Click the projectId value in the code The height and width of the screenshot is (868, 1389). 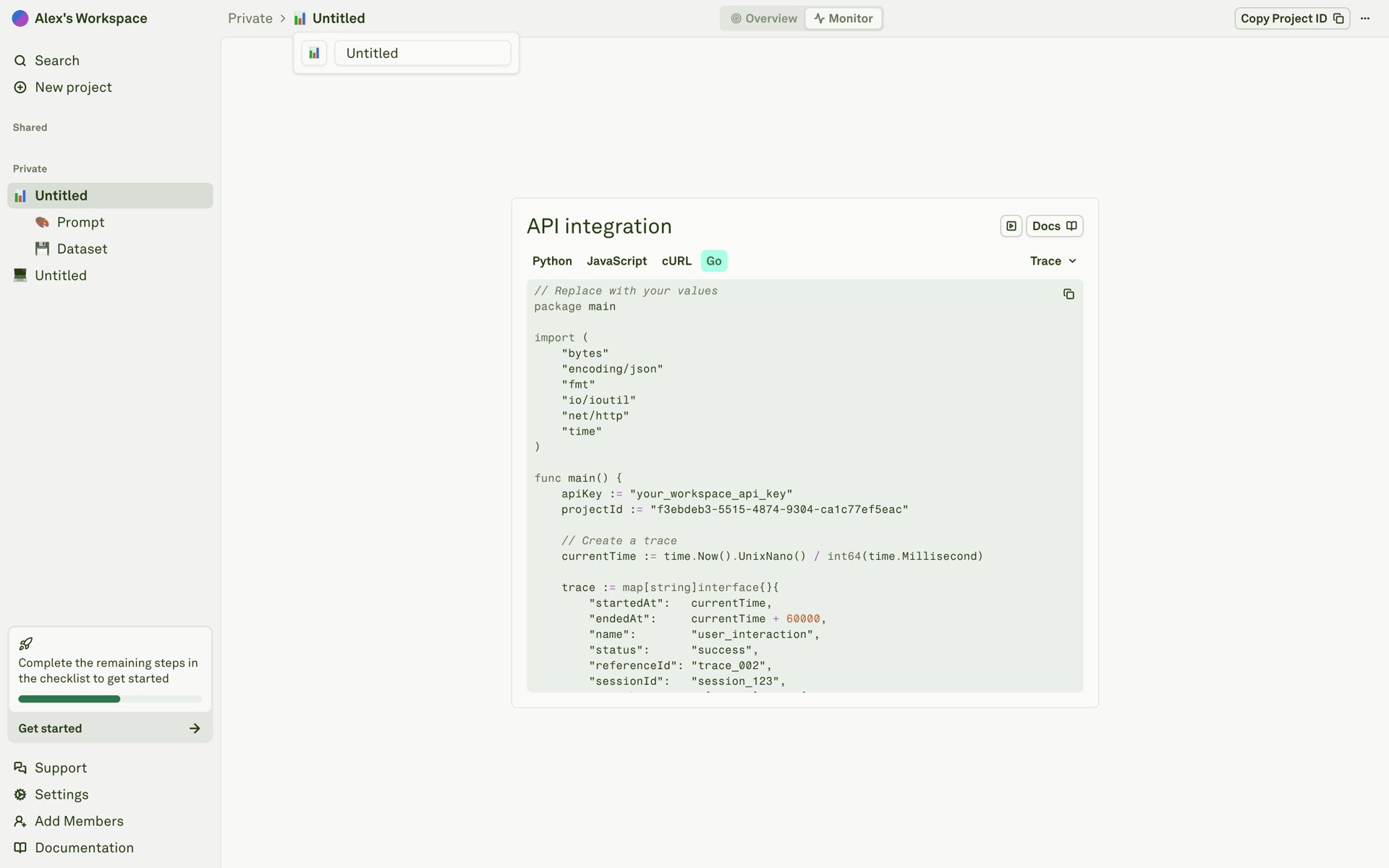tap(779, 510)
